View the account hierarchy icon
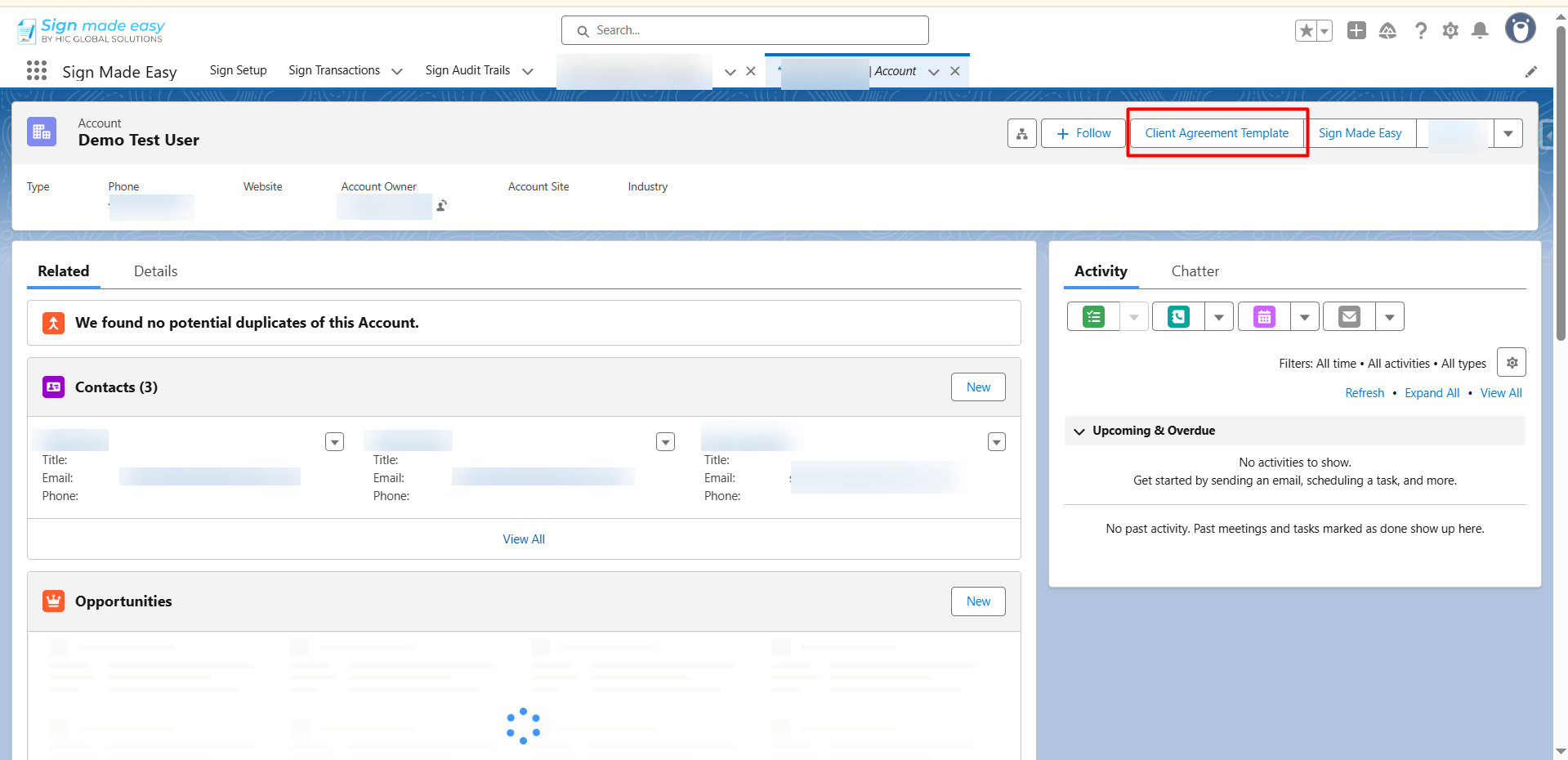Viewport: 1568px width, 760px height. (1022, 133)
